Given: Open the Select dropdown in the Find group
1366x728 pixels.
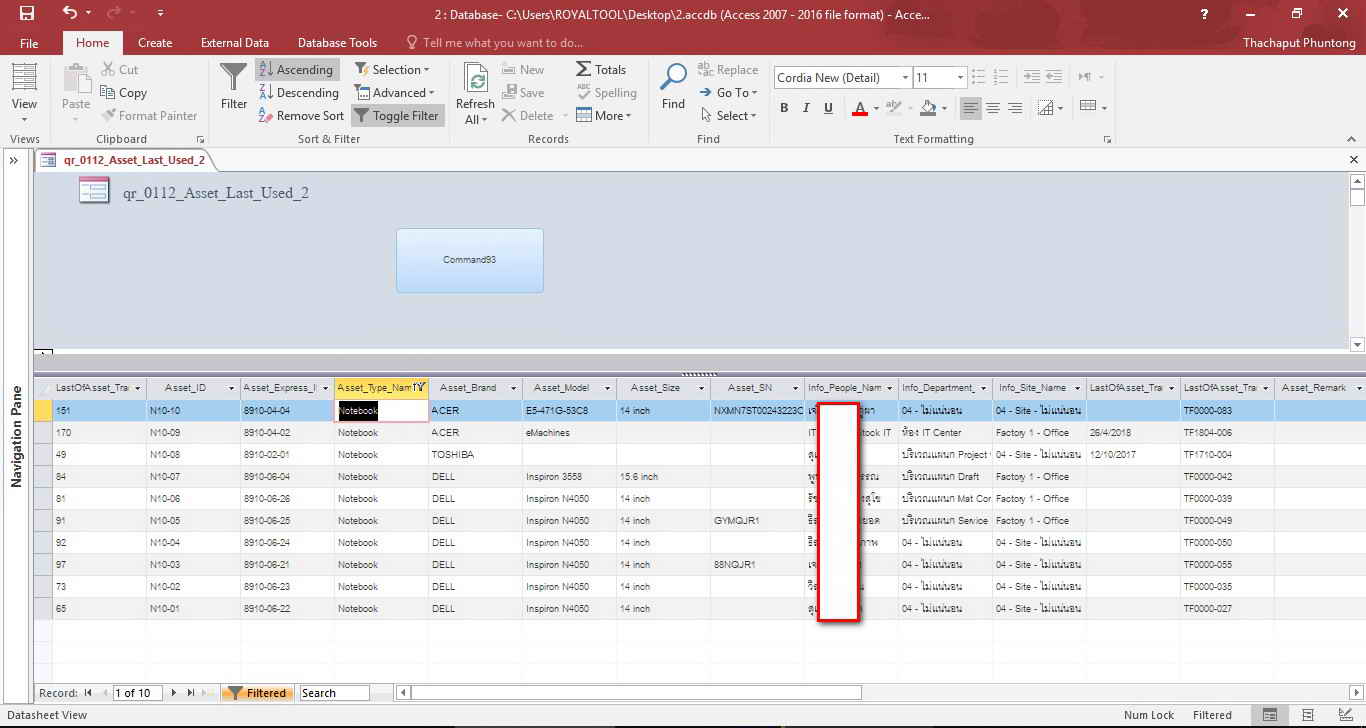Looking at the screenshot, I should tap(728, 116).
